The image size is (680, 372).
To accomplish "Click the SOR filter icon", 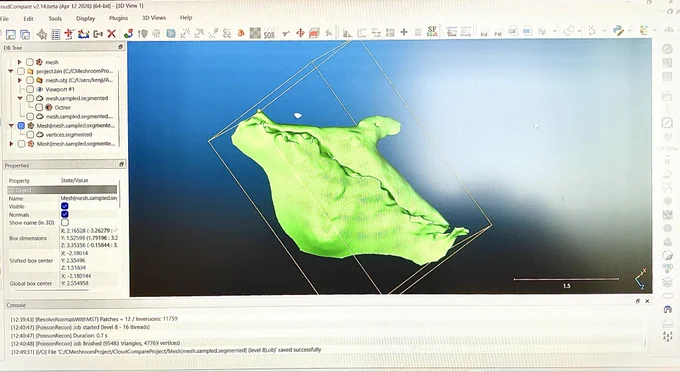I will (x=269, y=33).
